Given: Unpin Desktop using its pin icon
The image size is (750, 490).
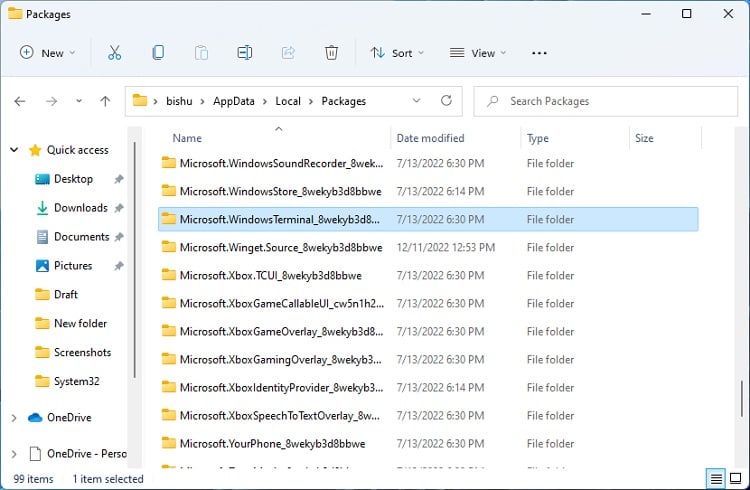Looking at the screenshot, I should (x=119, y=179).
